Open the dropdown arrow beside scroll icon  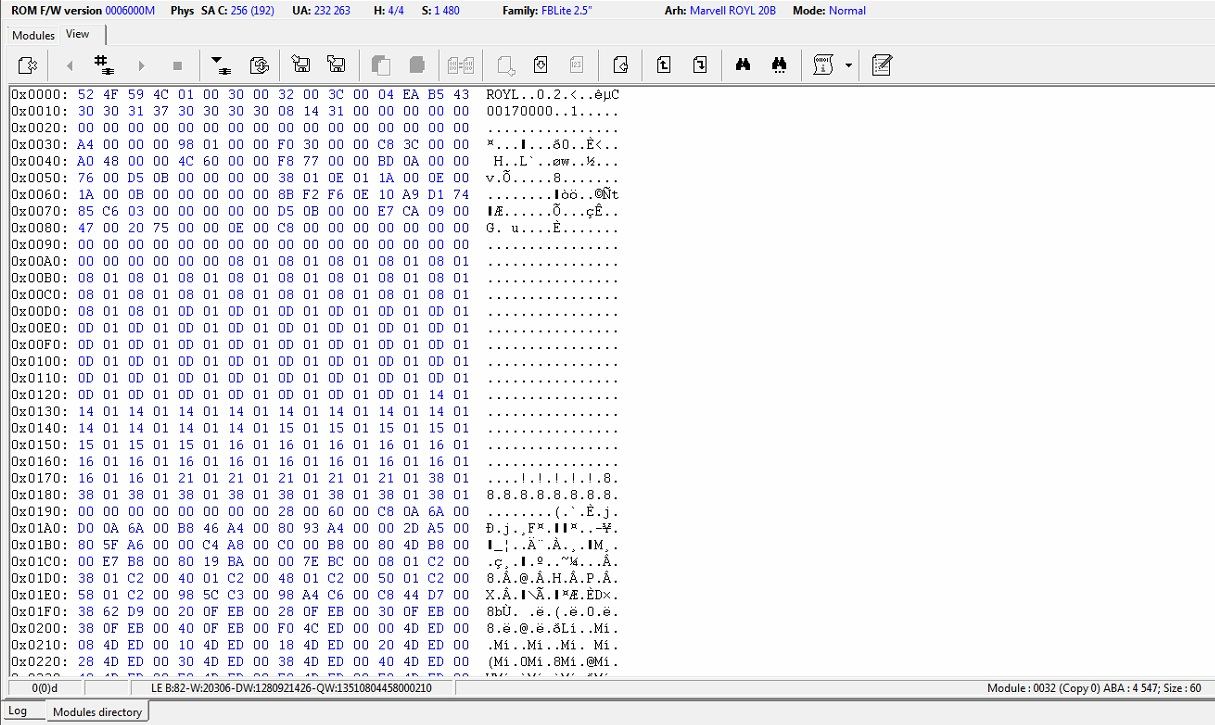849,65
